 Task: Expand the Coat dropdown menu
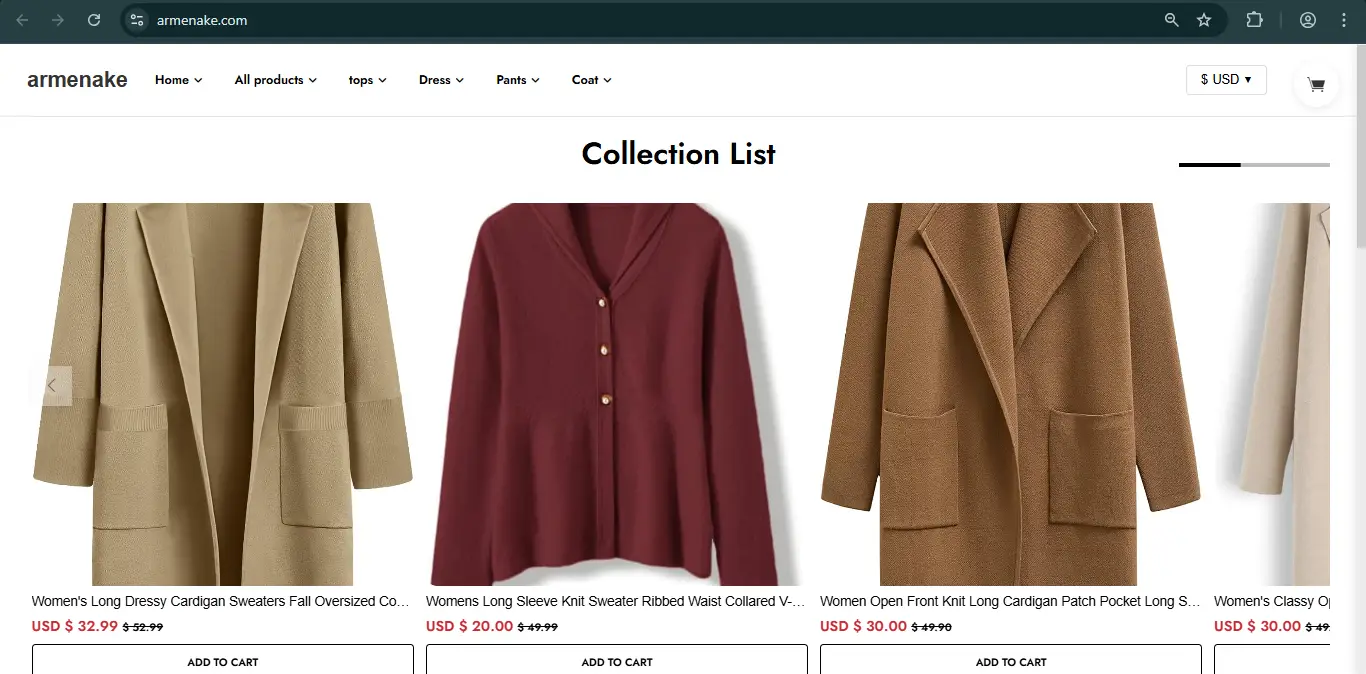click(591, 80)
